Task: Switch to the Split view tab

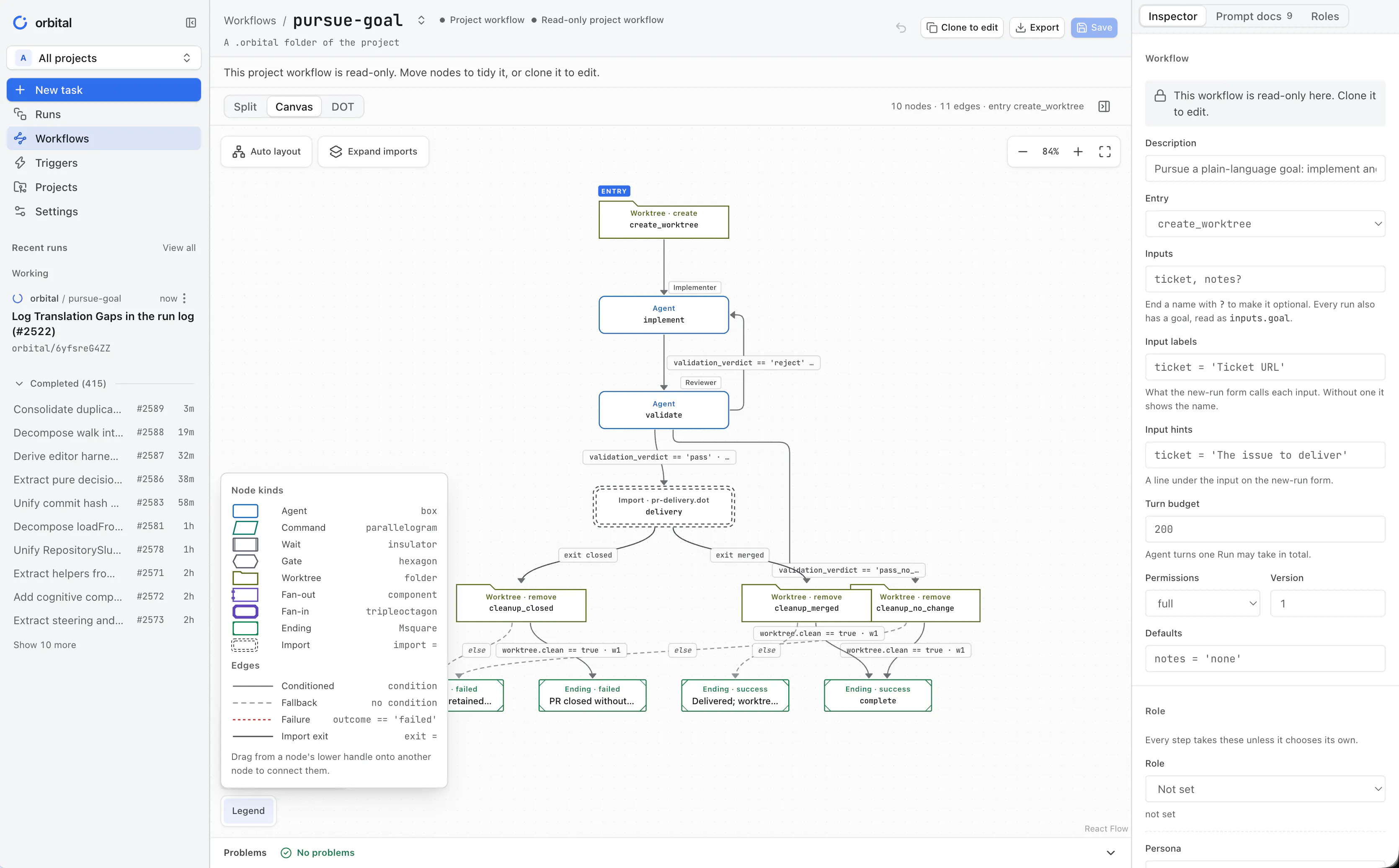Action: tap(245, 107)
